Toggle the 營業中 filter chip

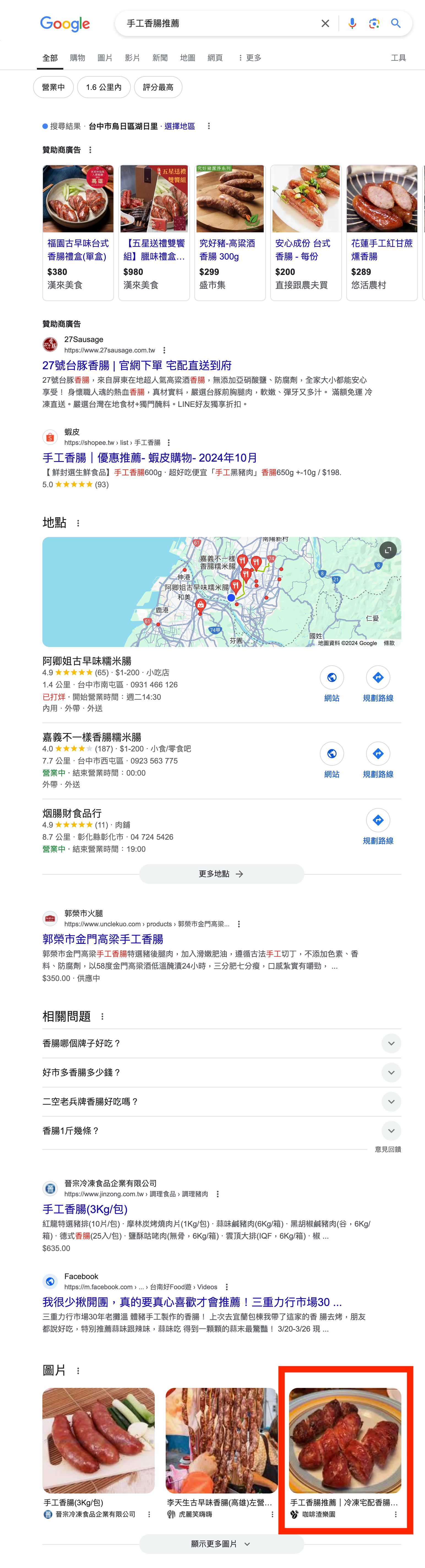[53, 87]
